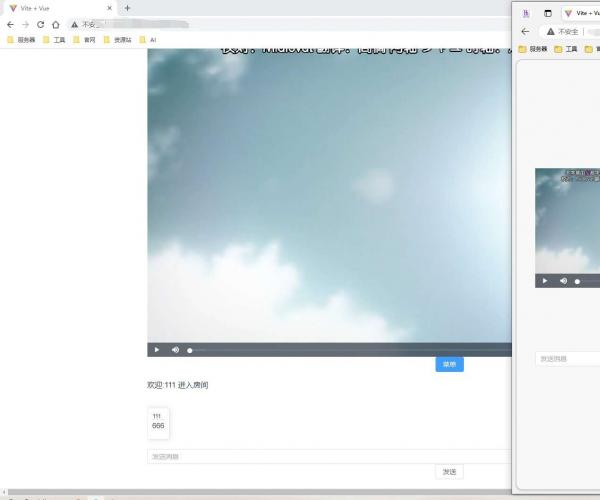Viewport: 600px width, 500px height.
Task: Open the 官网 bookmark folder in left browser
Action: point(85,40)
